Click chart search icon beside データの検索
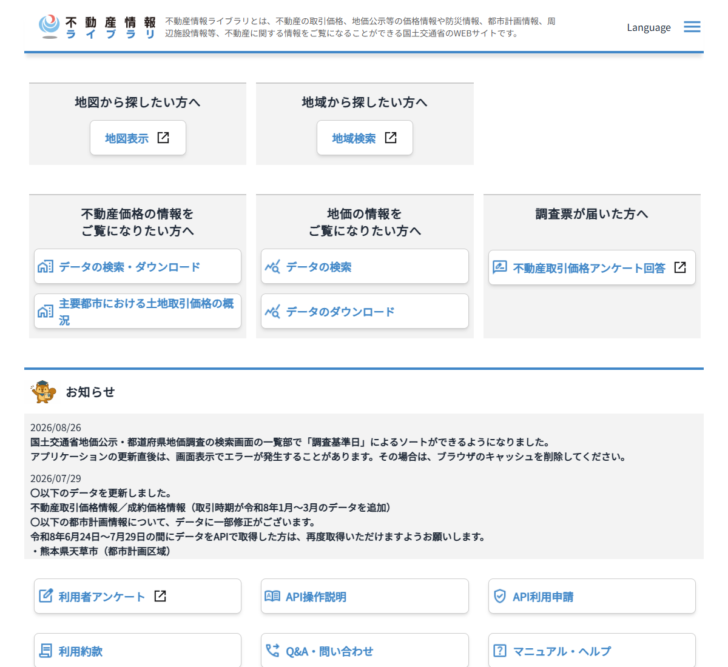 pos(273,266)
